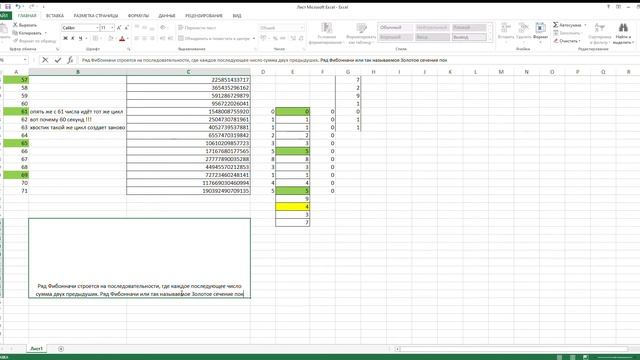
Task: Click the horizontal scrollbar at bottom
Action: pos(514,349)
